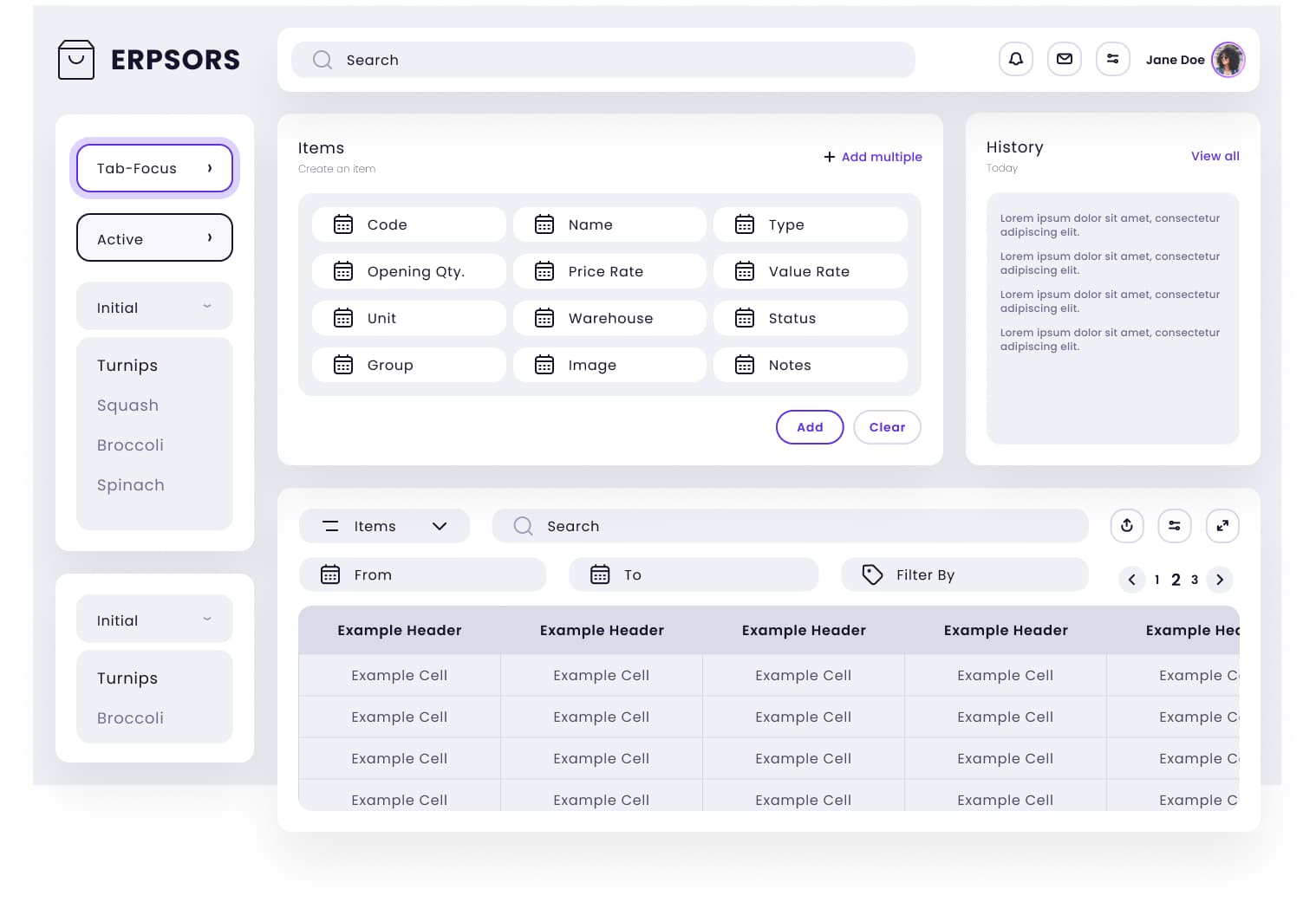Click the tag icon in Filter By
The image size is (1316, 915).
pos(872,574)
